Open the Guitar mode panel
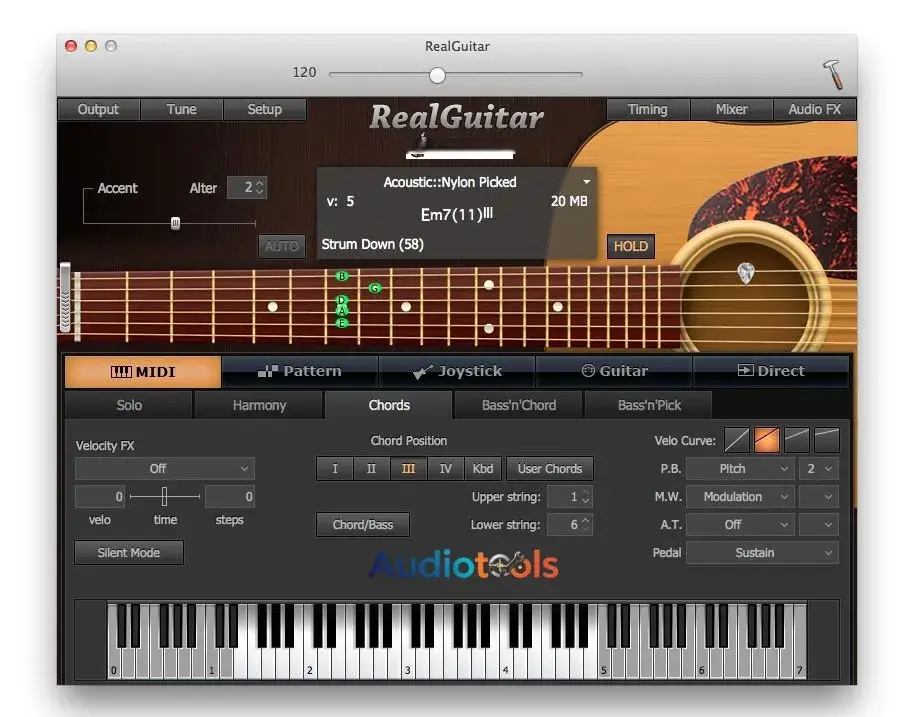914x717 pixels. coord(614,370)
